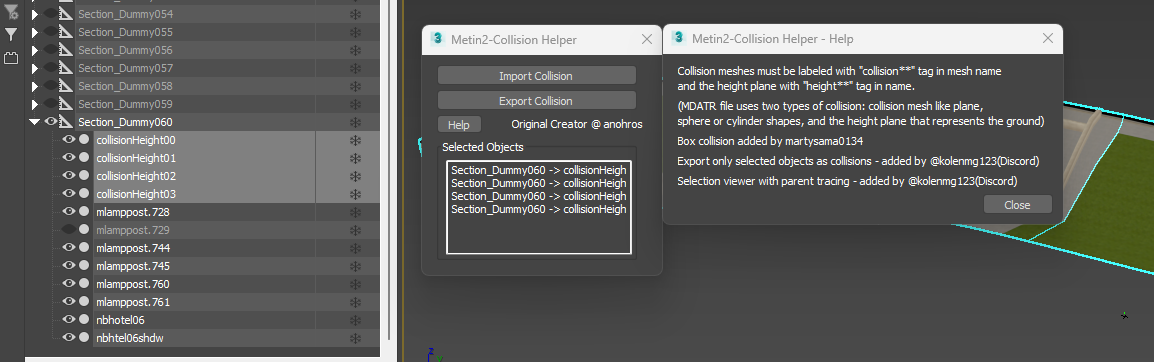
Task: Expand Section_Dummy055 node
Action: pyautogui.click(x=35, y=32)
